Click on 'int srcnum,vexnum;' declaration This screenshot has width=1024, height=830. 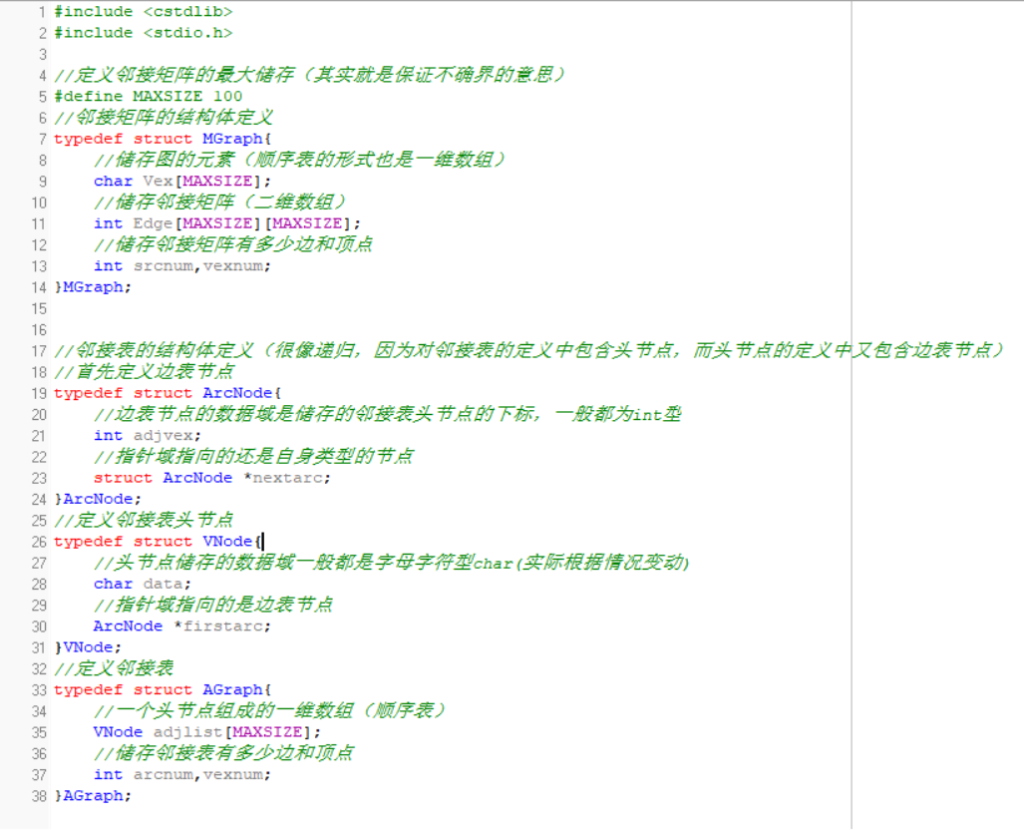click(x=182, y=266)
